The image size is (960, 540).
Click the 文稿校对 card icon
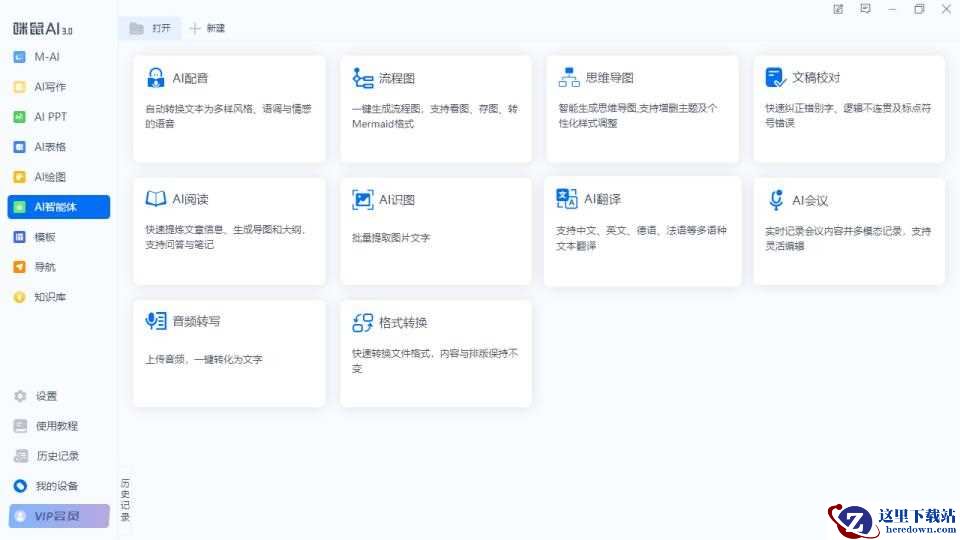pyautogui.click(x=775, y=77)
